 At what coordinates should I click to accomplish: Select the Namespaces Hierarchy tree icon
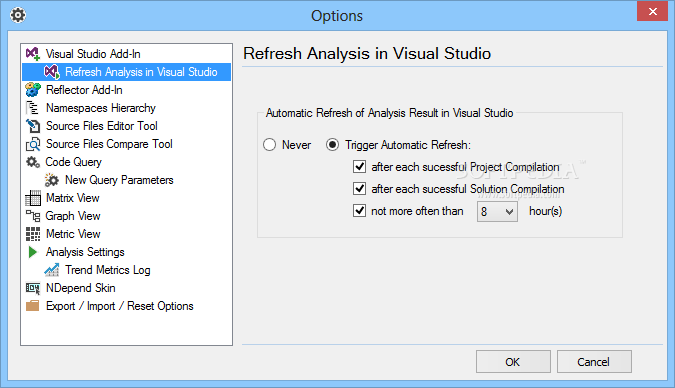(33, 108)
